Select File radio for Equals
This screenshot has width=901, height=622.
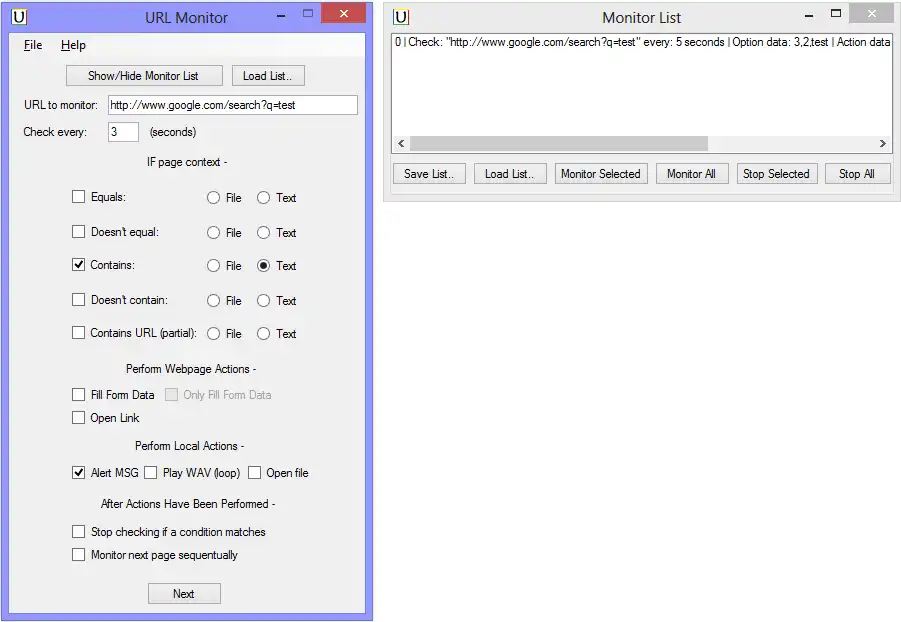pyautogui.click(x=213, y=198)
